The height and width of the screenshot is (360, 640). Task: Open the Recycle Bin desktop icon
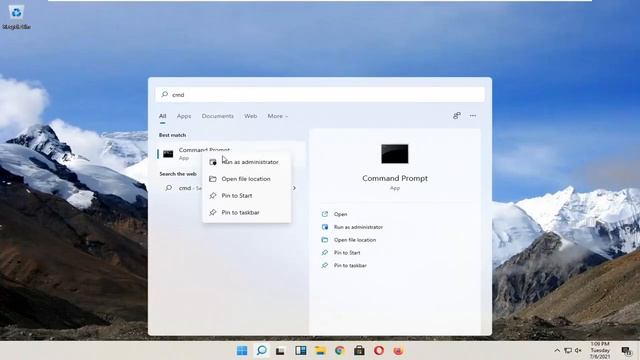(16, 17)
